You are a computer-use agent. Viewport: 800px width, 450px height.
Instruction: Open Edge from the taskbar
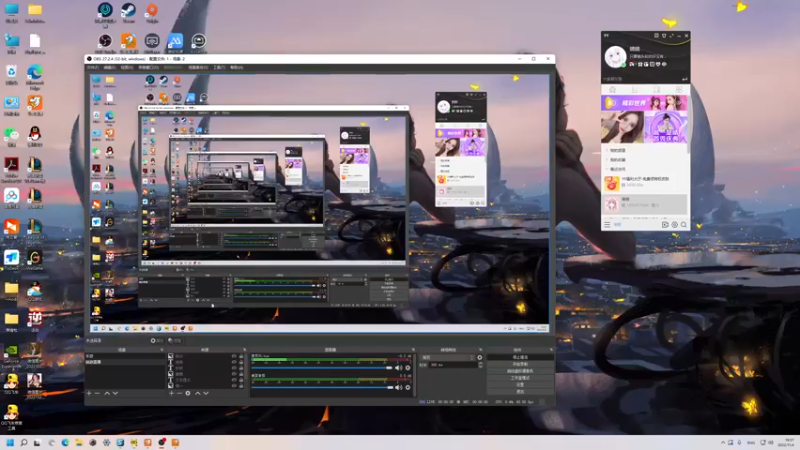point(65,442)
